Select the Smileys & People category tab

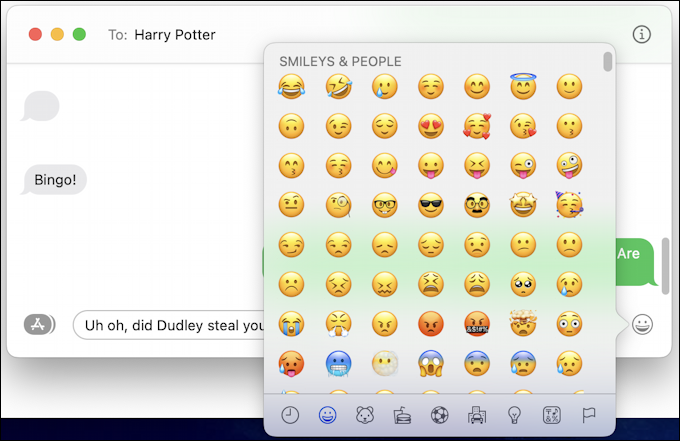pyautogui.click(x=327, y=415)
